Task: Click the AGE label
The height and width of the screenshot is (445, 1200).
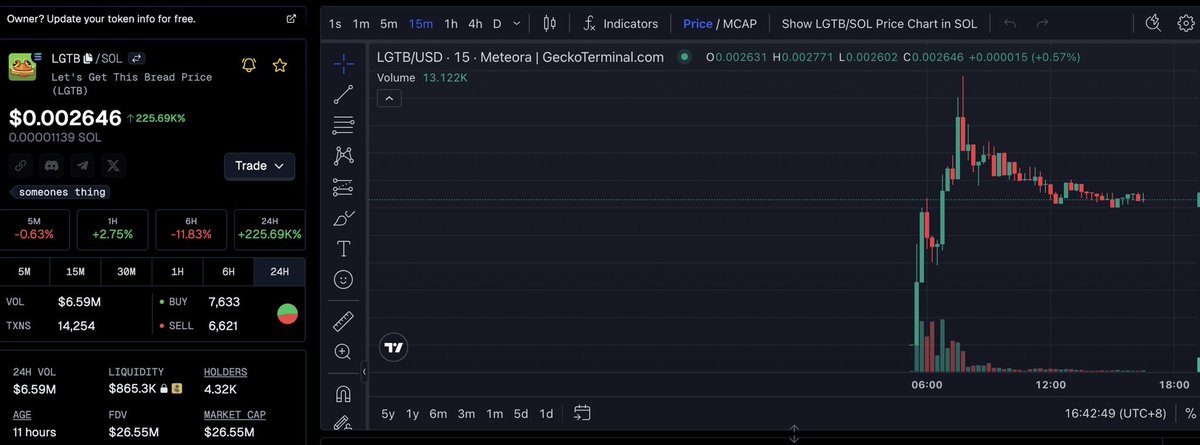Action: click(22, 415)
